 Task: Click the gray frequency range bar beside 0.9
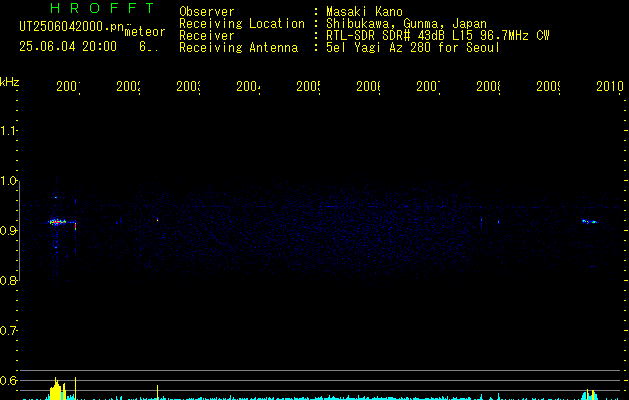[x=19, y=230]
